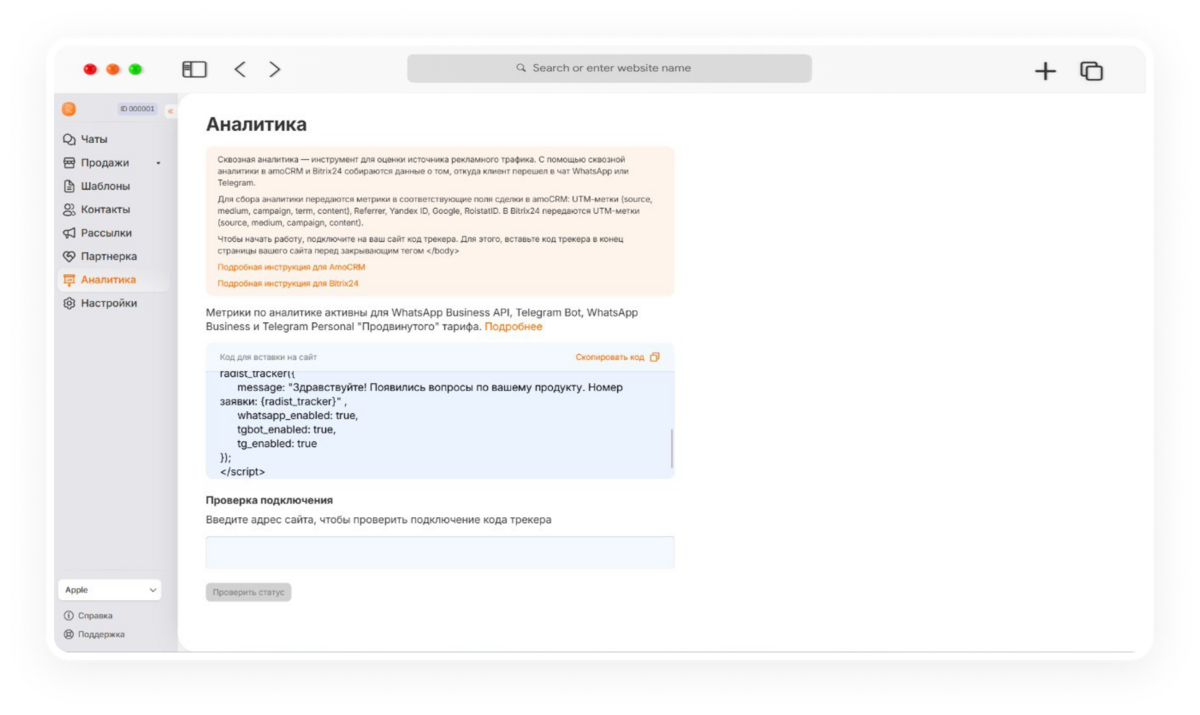1200x715 pixels.
Task: Click the Справка info icon
Action: (69, 616)
